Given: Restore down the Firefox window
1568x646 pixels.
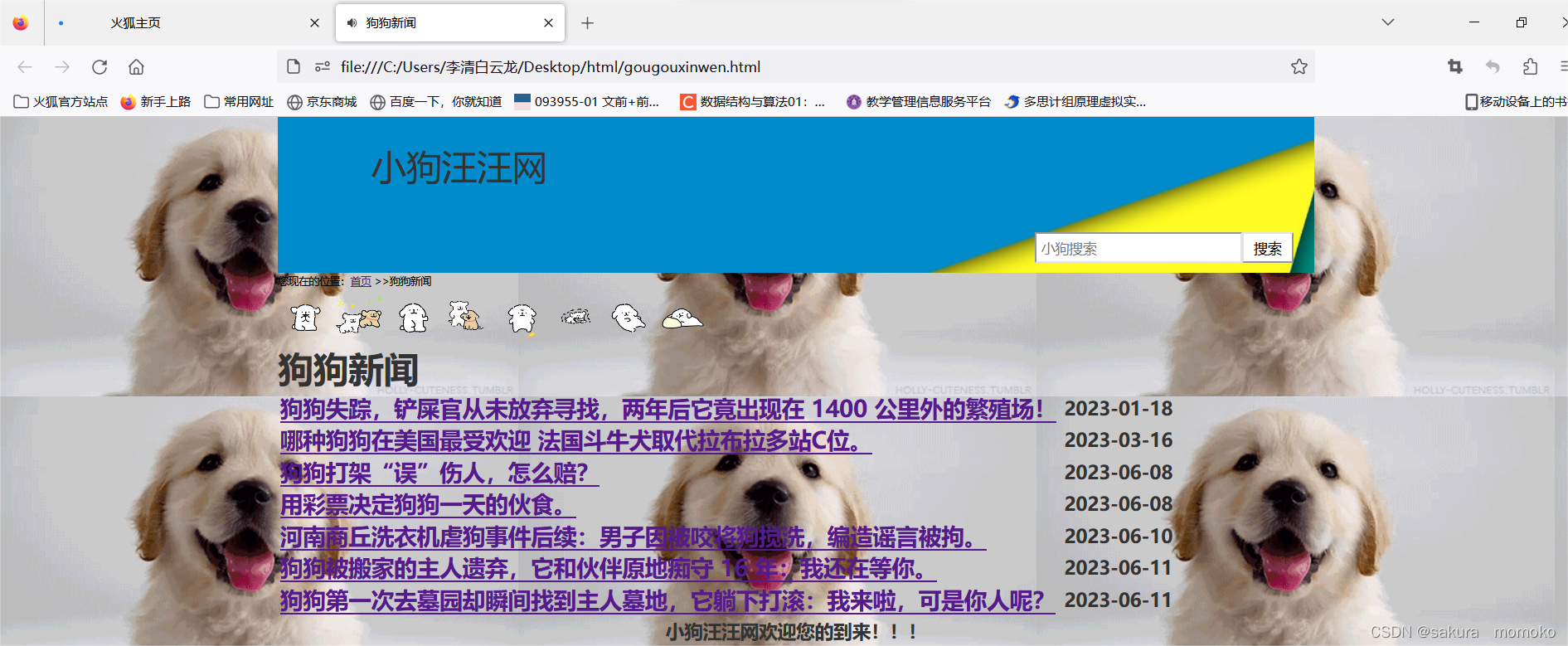Looking at the screenshot, I should (x=1521, y=22).
